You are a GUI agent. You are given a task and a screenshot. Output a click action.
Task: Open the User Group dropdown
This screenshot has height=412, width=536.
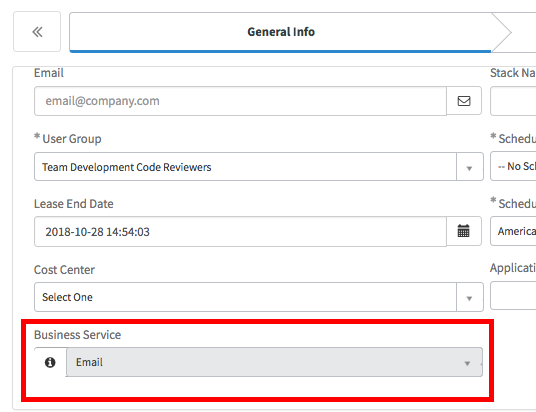[x=259, y=167]
